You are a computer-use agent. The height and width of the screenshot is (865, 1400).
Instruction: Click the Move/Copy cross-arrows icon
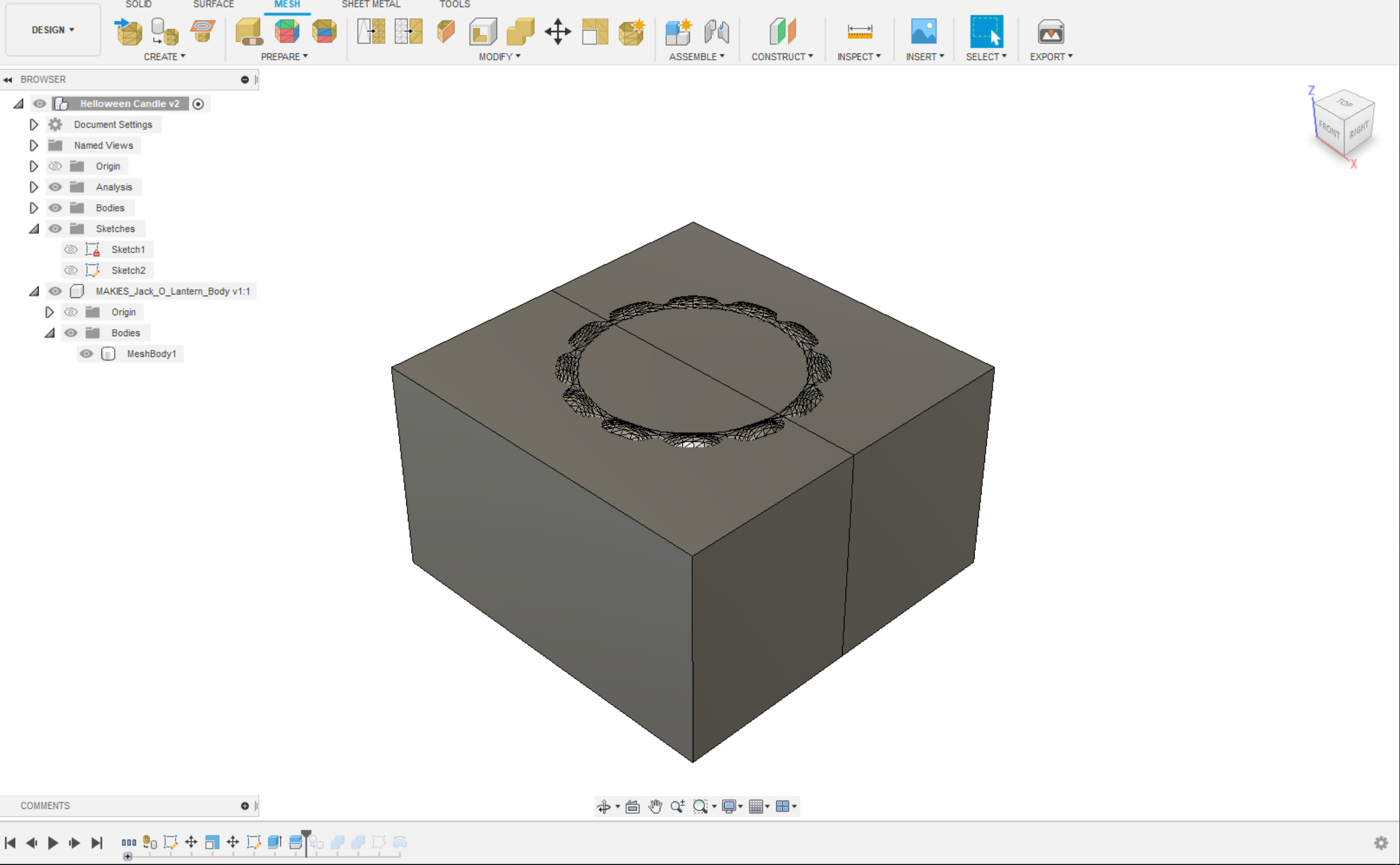[557, 31]
